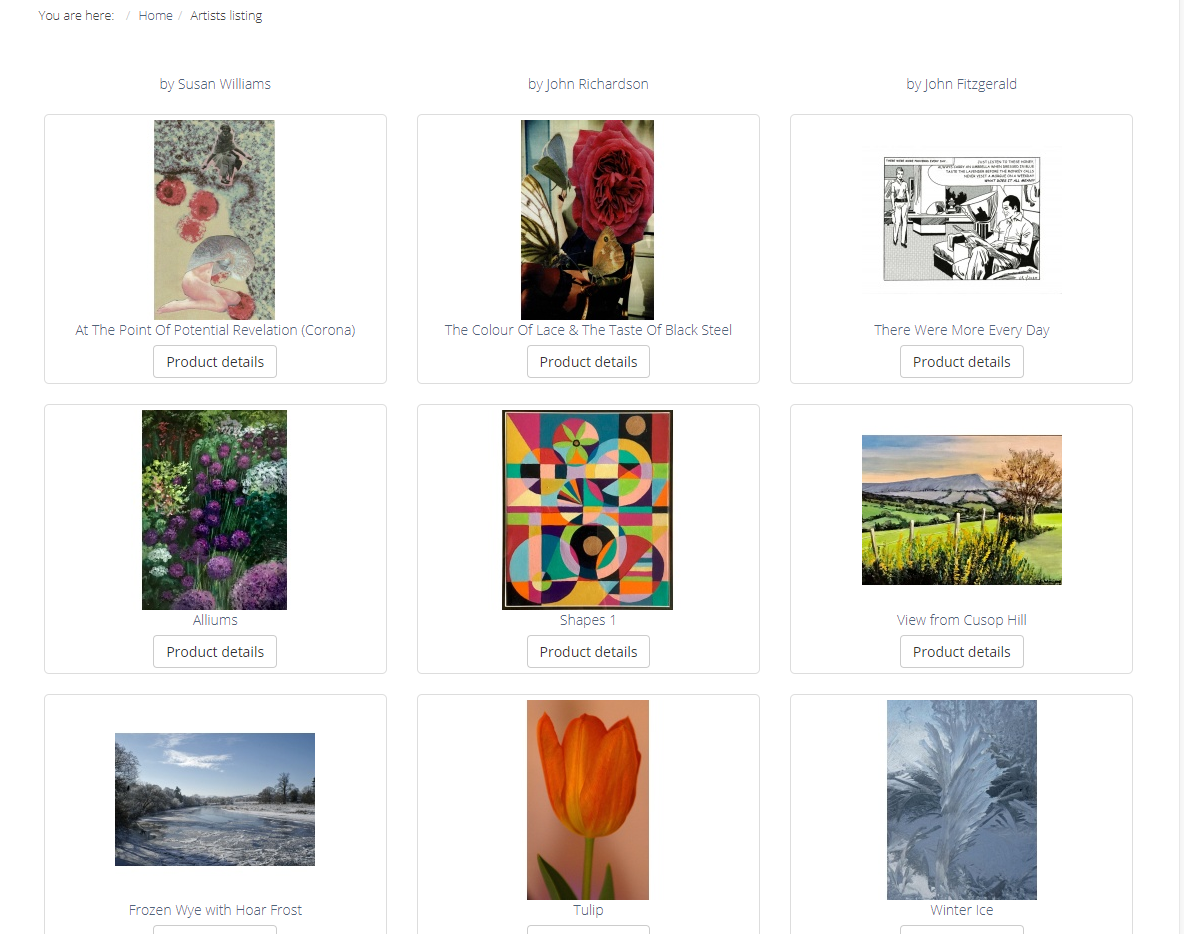
Task: Open the View from Cusop Hill painting
Action: 962,510
